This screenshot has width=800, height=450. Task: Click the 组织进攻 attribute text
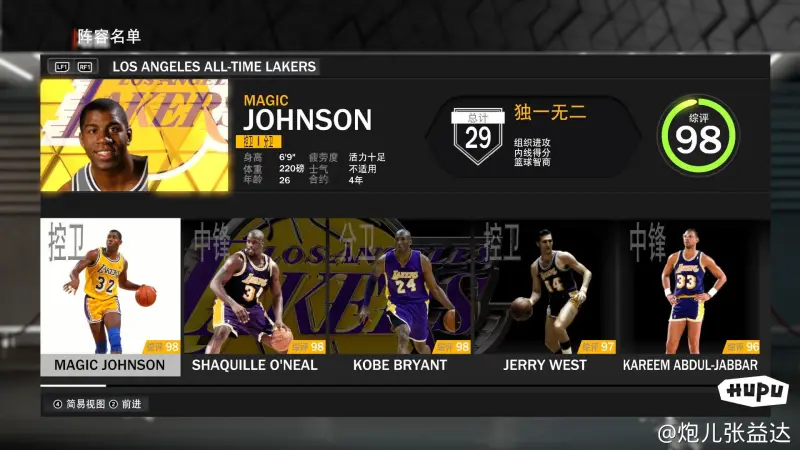pos(532,143)
